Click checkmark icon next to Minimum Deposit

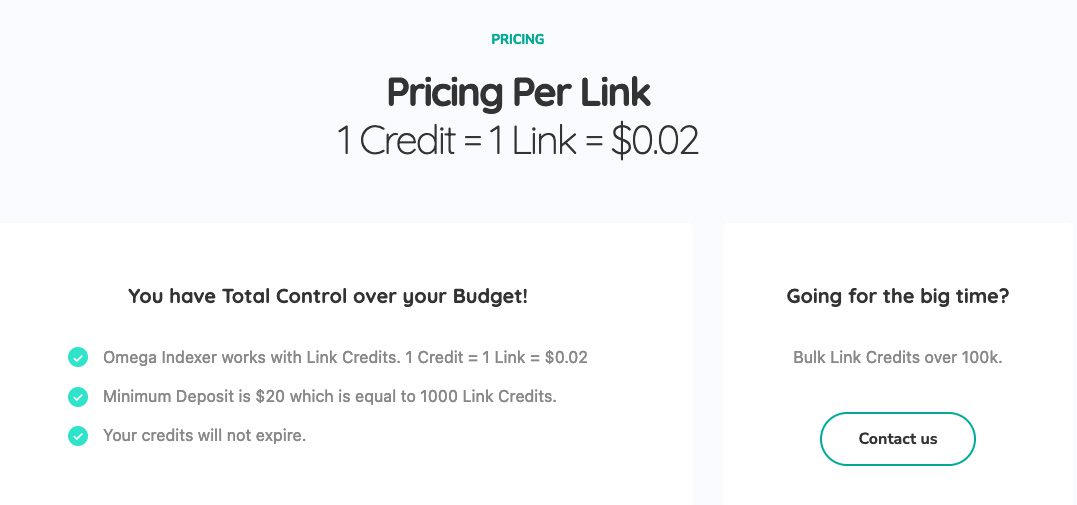tap(78, 397)
